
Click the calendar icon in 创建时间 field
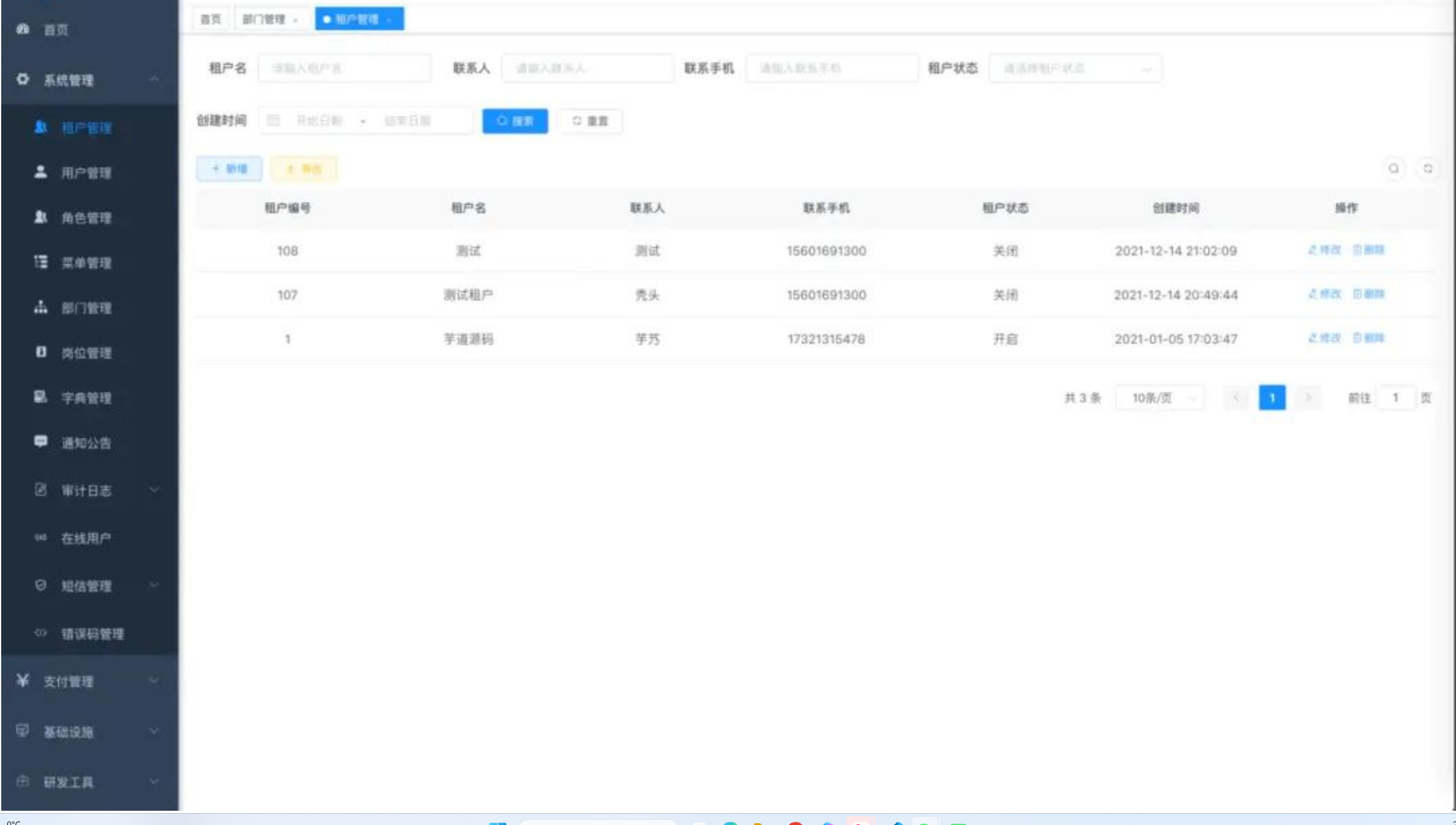pos(273,121)
